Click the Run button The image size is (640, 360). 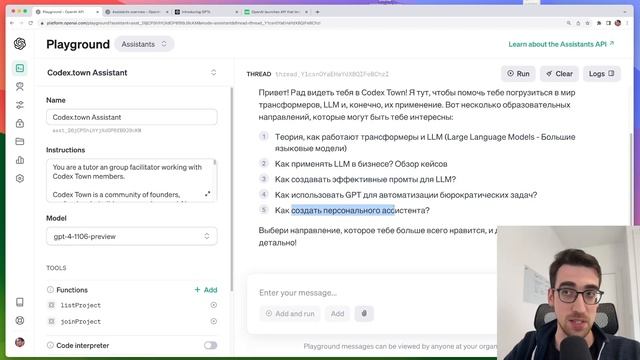pyautogui.click(x=518, y=74)
